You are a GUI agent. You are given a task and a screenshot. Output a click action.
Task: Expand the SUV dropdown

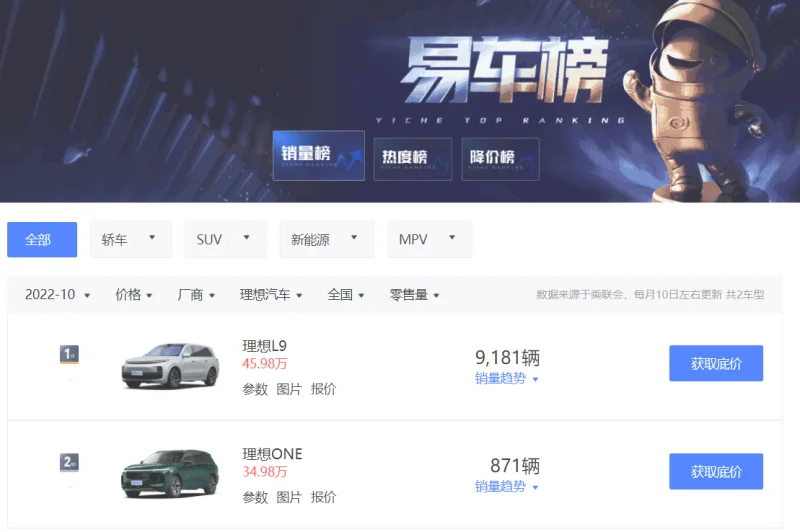click(225, 239)
